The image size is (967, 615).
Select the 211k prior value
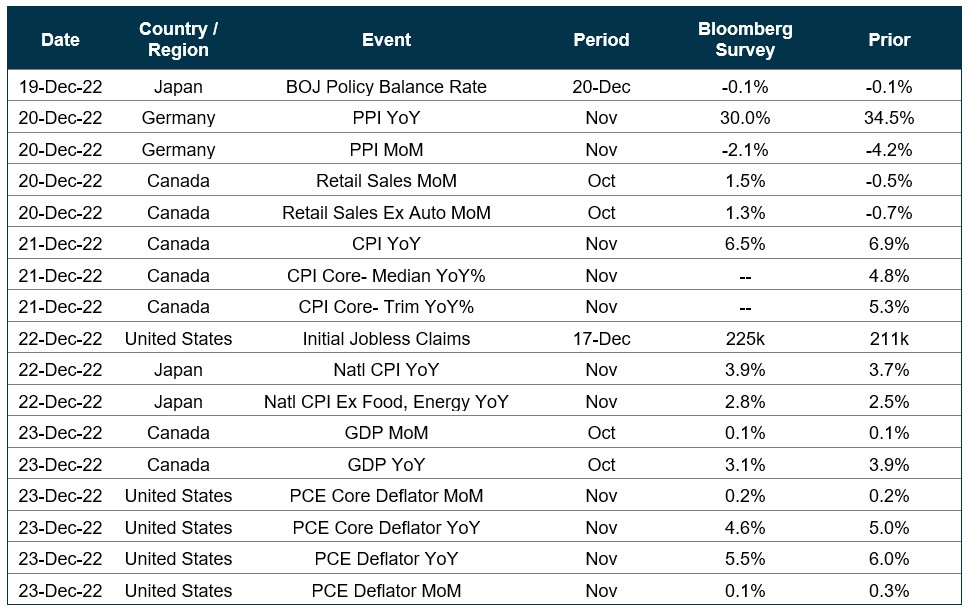tap(889, 339)
